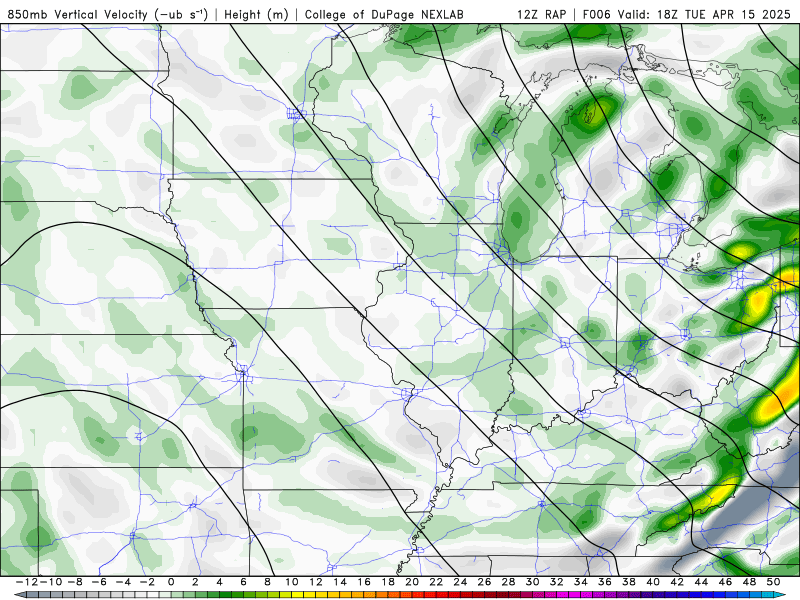Click the "0" label on the color scale

[171, 582]
